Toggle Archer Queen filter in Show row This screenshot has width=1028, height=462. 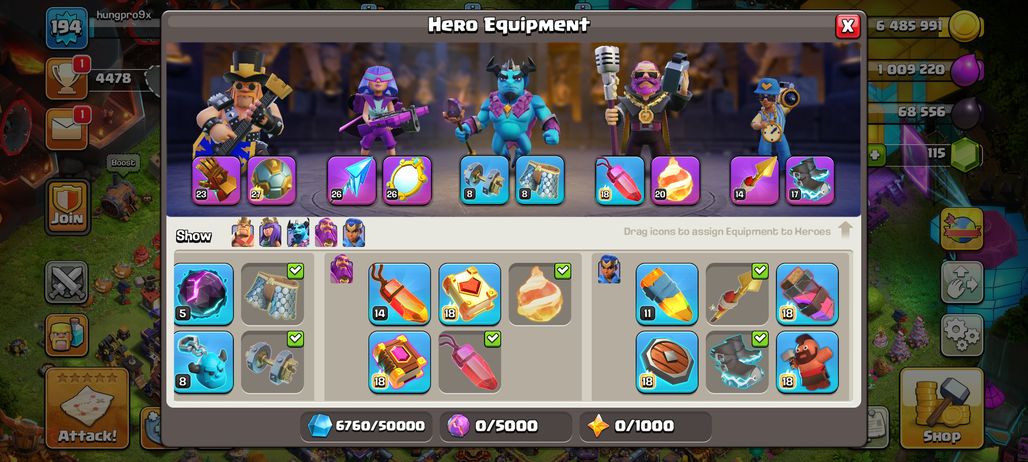click(270, 233)
